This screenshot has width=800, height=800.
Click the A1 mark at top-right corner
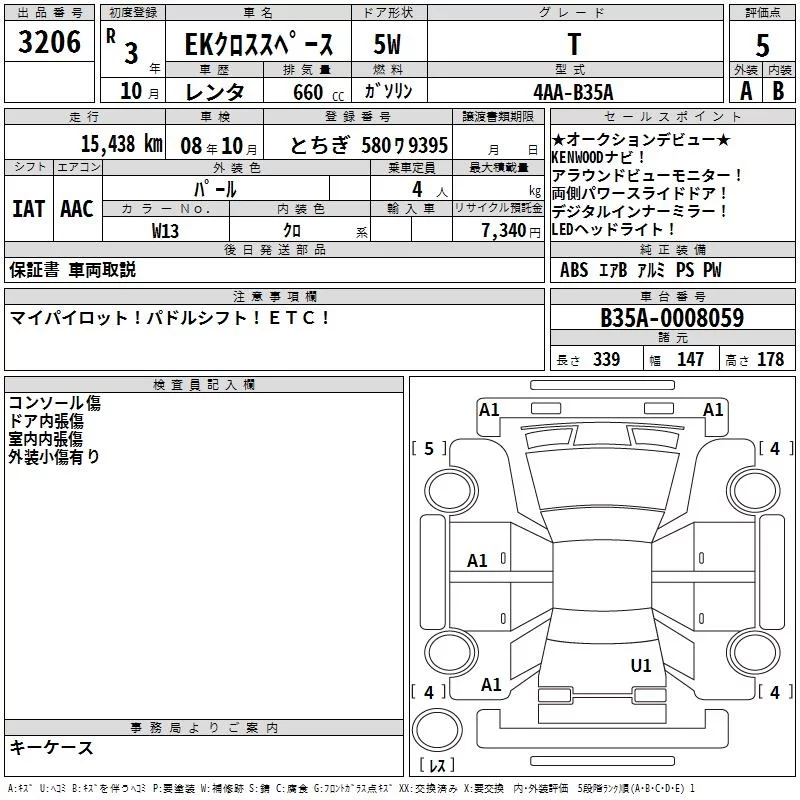713,410
